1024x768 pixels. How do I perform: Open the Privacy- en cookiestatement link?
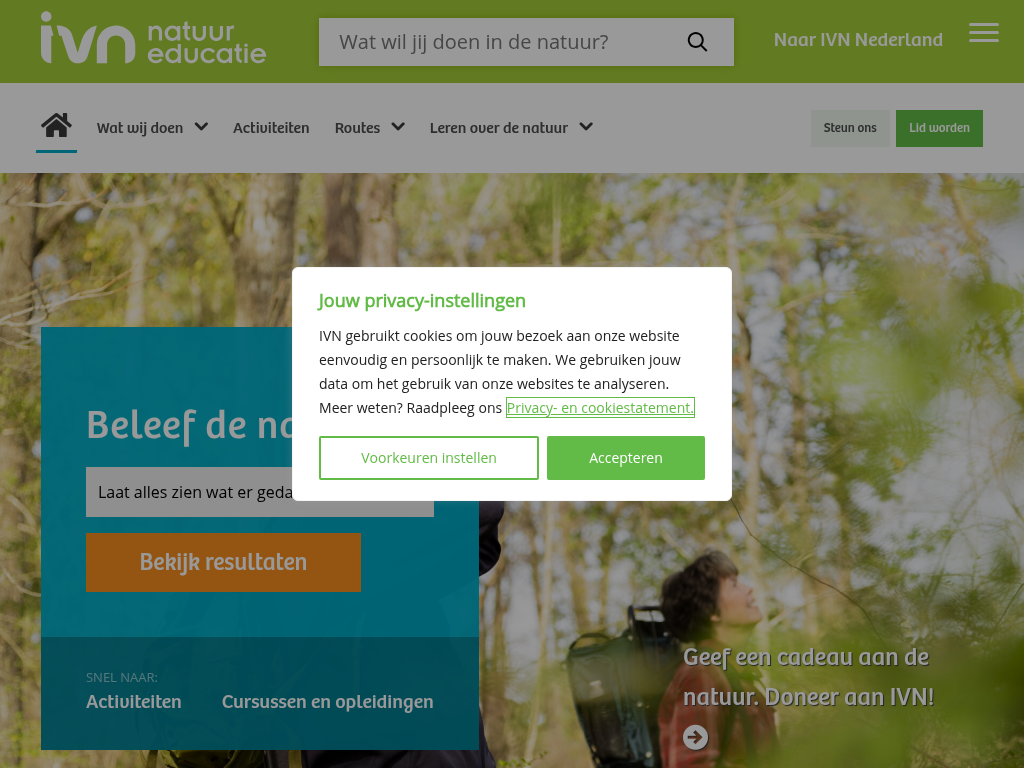click(600, 408)
